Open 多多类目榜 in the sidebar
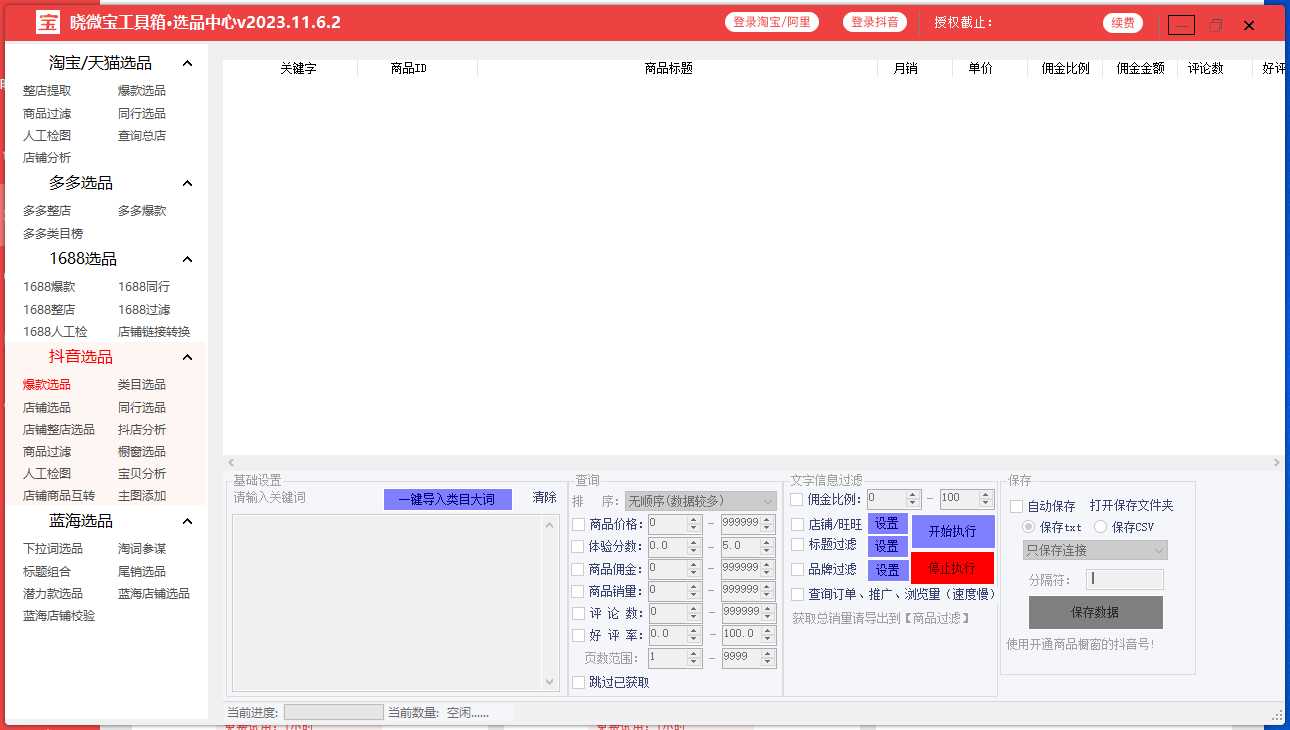This screenshot has height=730, width=1290. click(x=53, y=234)
